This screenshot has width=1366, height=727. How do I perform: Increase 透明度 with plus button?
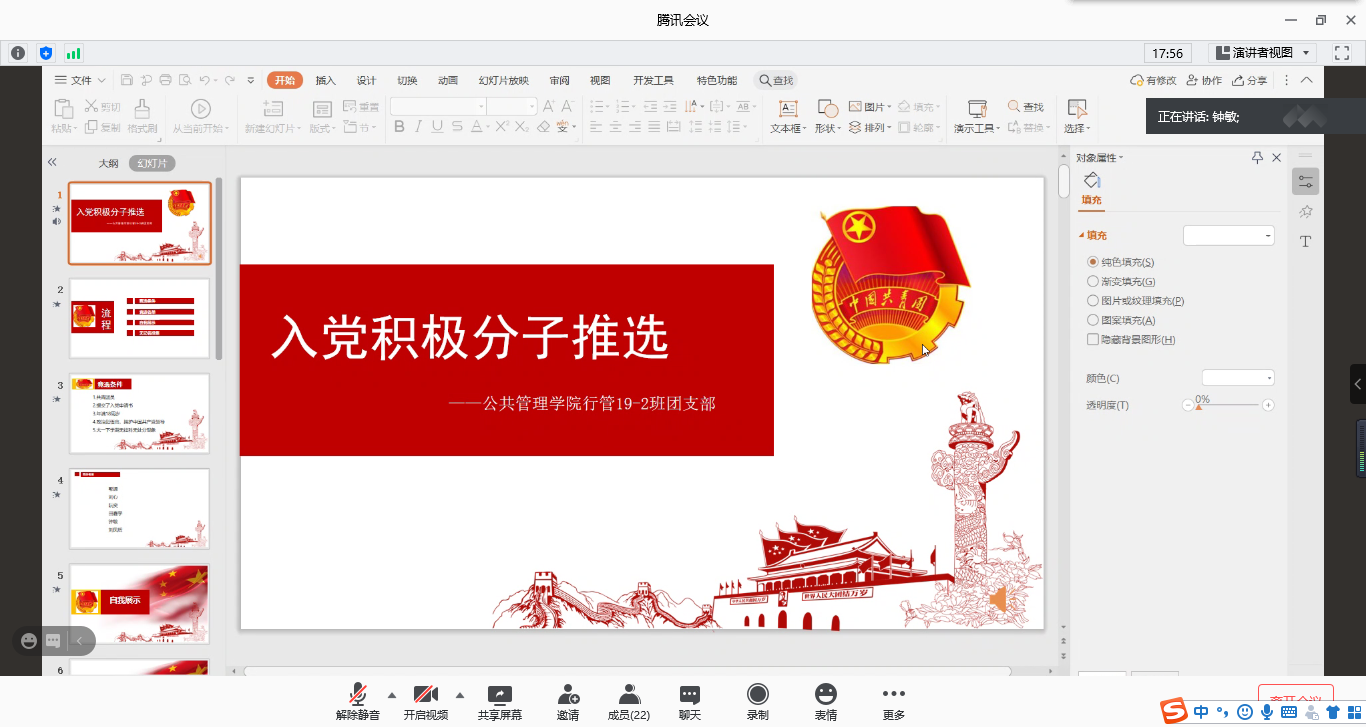click(x=1268, y=405)
